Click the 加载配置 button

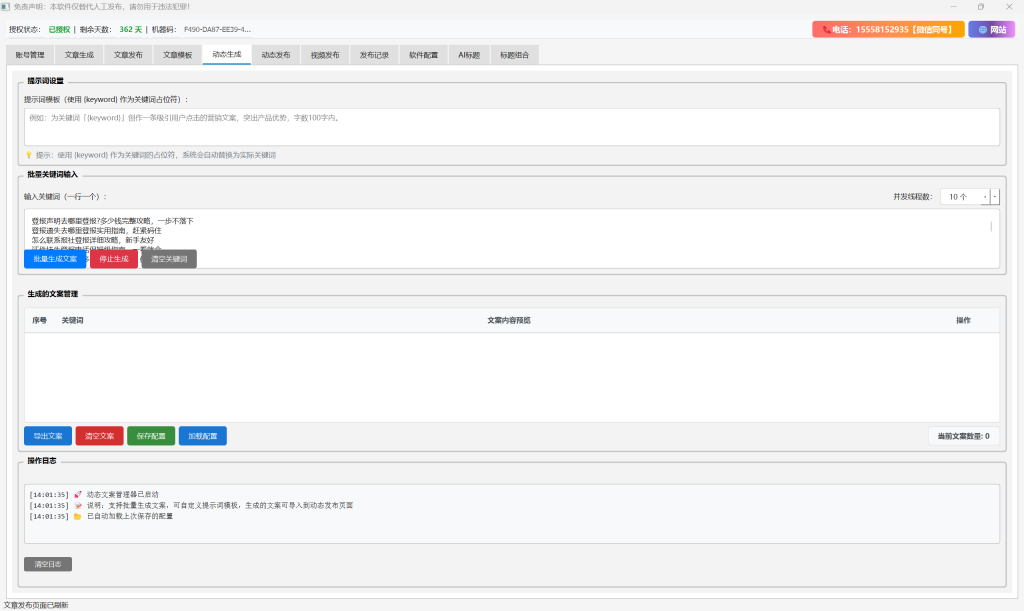coord(203,436)
